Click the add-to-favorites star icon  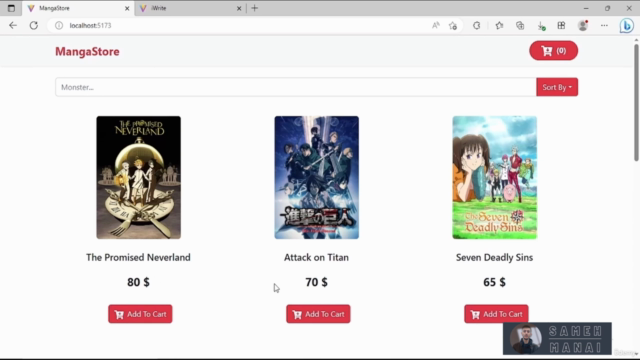(453, 26)
